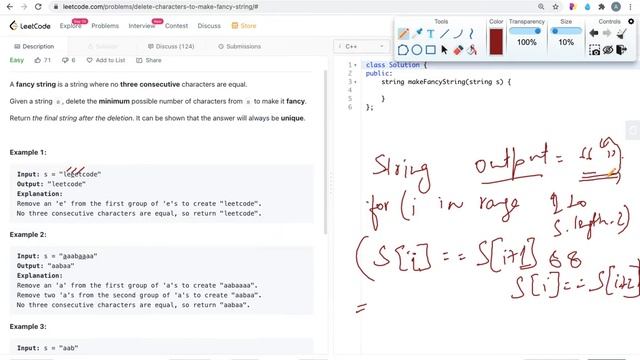
Task: Switch to the Description tab
Action: (x=34, y=47)
